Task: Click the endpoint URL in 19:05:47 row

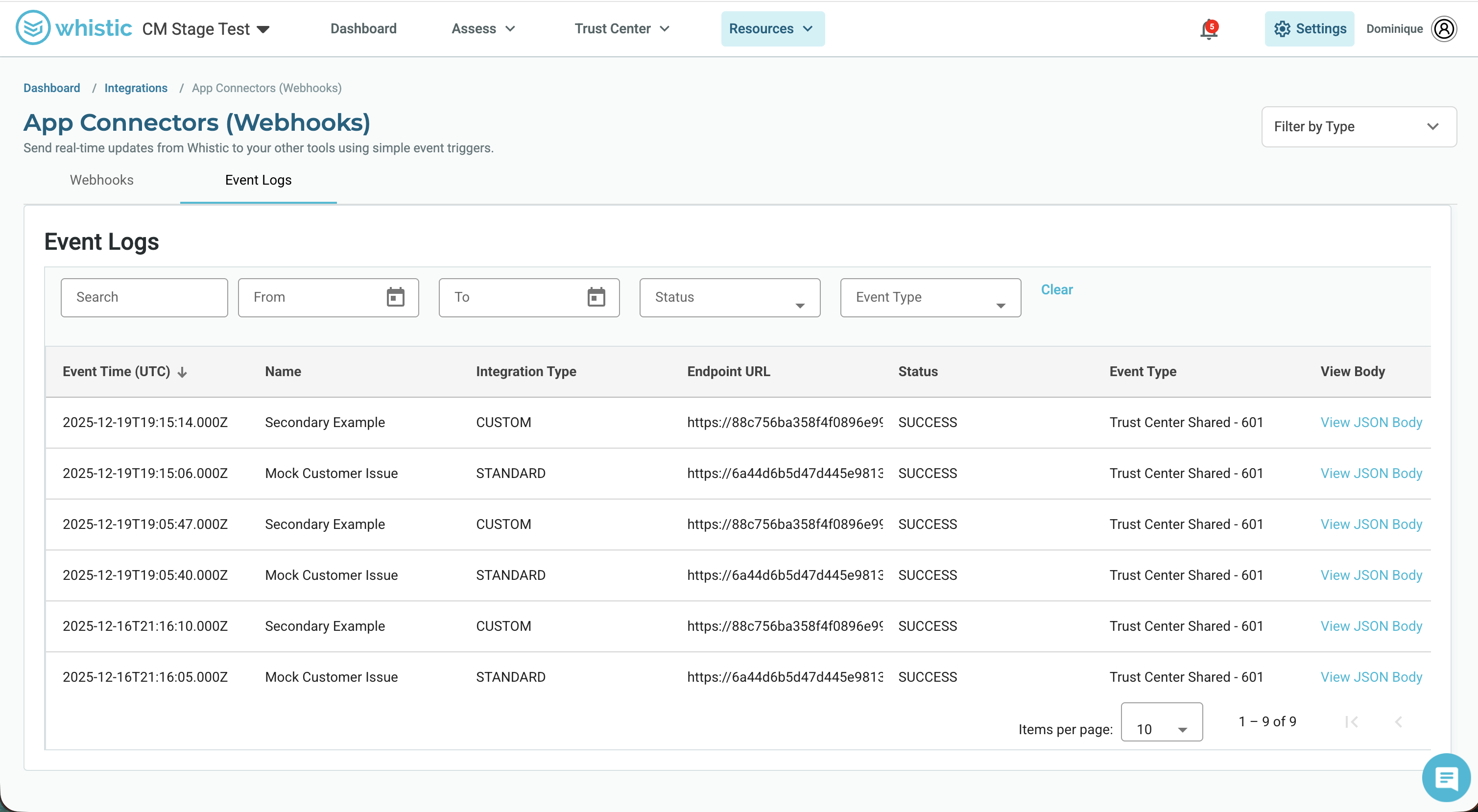Action: tap(785, 525)
